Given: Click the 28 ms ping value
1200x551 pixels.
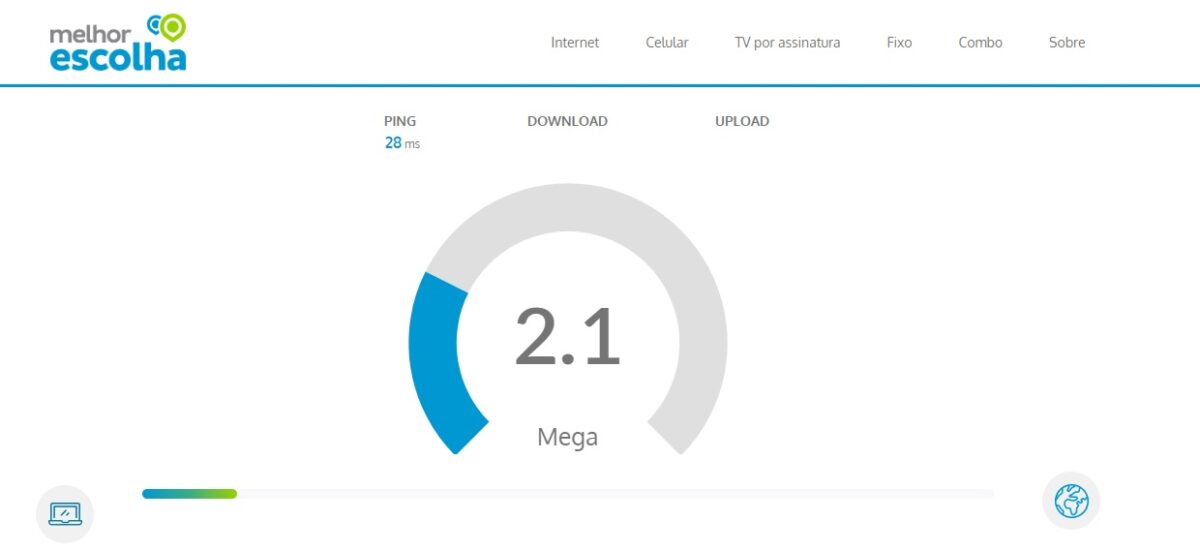Looking at the screenshot, I should tap(402, 143).
